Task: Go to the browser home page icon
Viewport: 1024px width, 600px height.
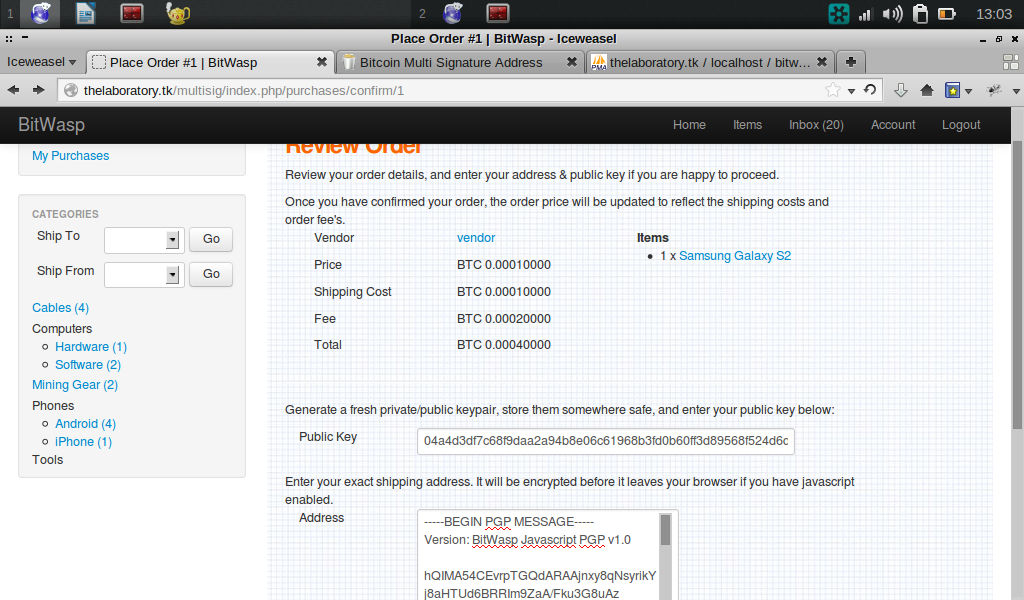Action: [x=927, y=90]
